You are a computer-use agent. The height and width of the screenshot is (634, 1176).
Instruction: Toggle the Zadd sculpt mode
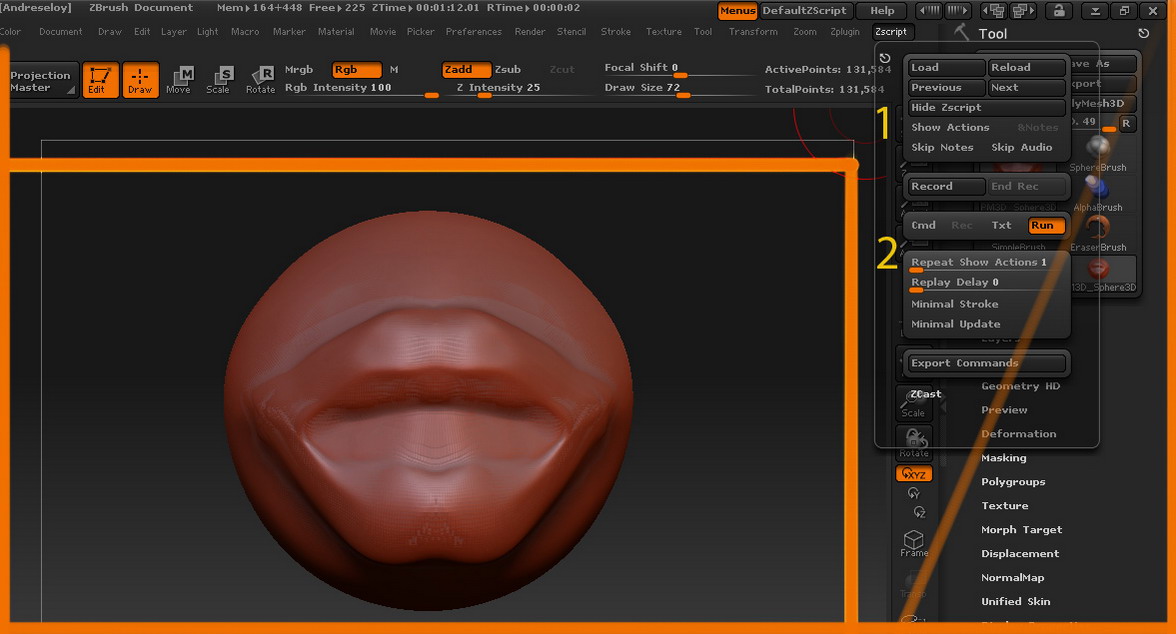(x=466, y=69)
